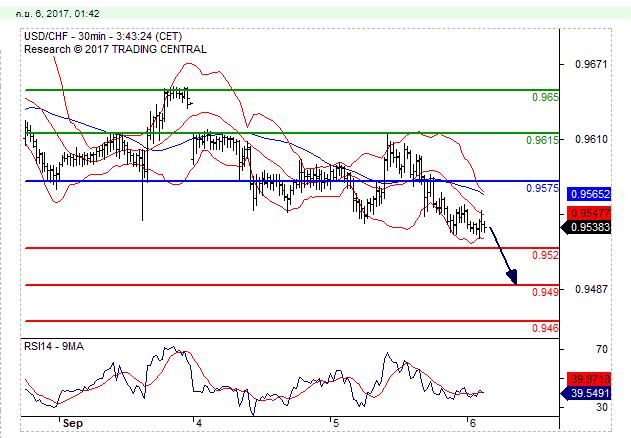Click the 0.952 red support label
Viewport: 631px width, 438px height.
click(x=545, y=255)
